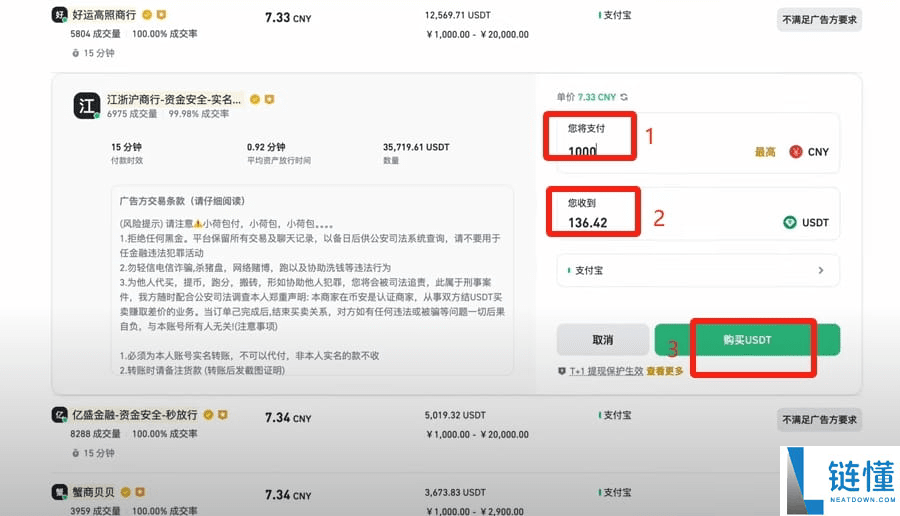This screenshot has width=900, height=516.
Task: Click verified badge next to 亿盛金融-资金安全-秒放行
Action: tap(208, 414)
